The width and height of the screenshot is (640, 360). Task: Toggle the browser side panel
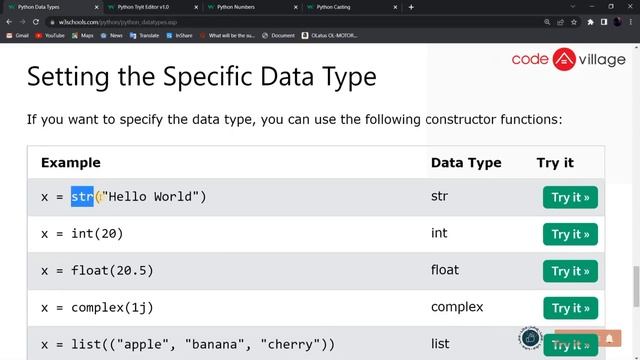click(604, 22)
